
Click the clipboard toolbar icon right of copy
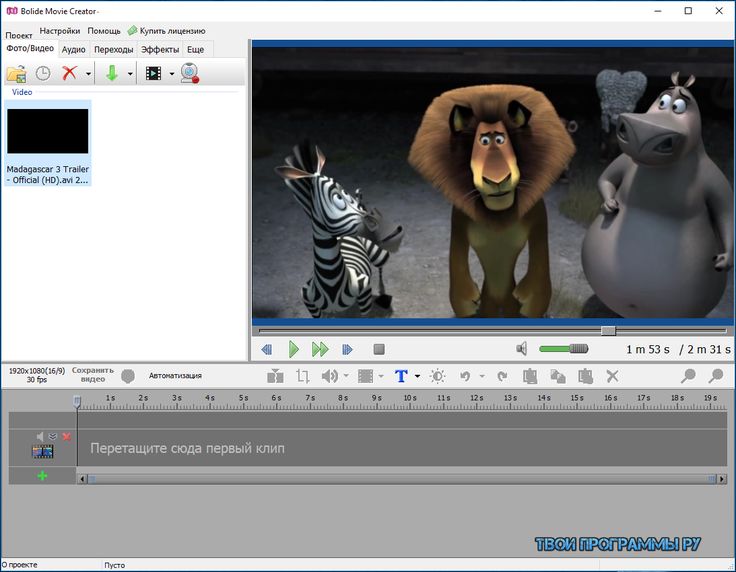[585, 376]
